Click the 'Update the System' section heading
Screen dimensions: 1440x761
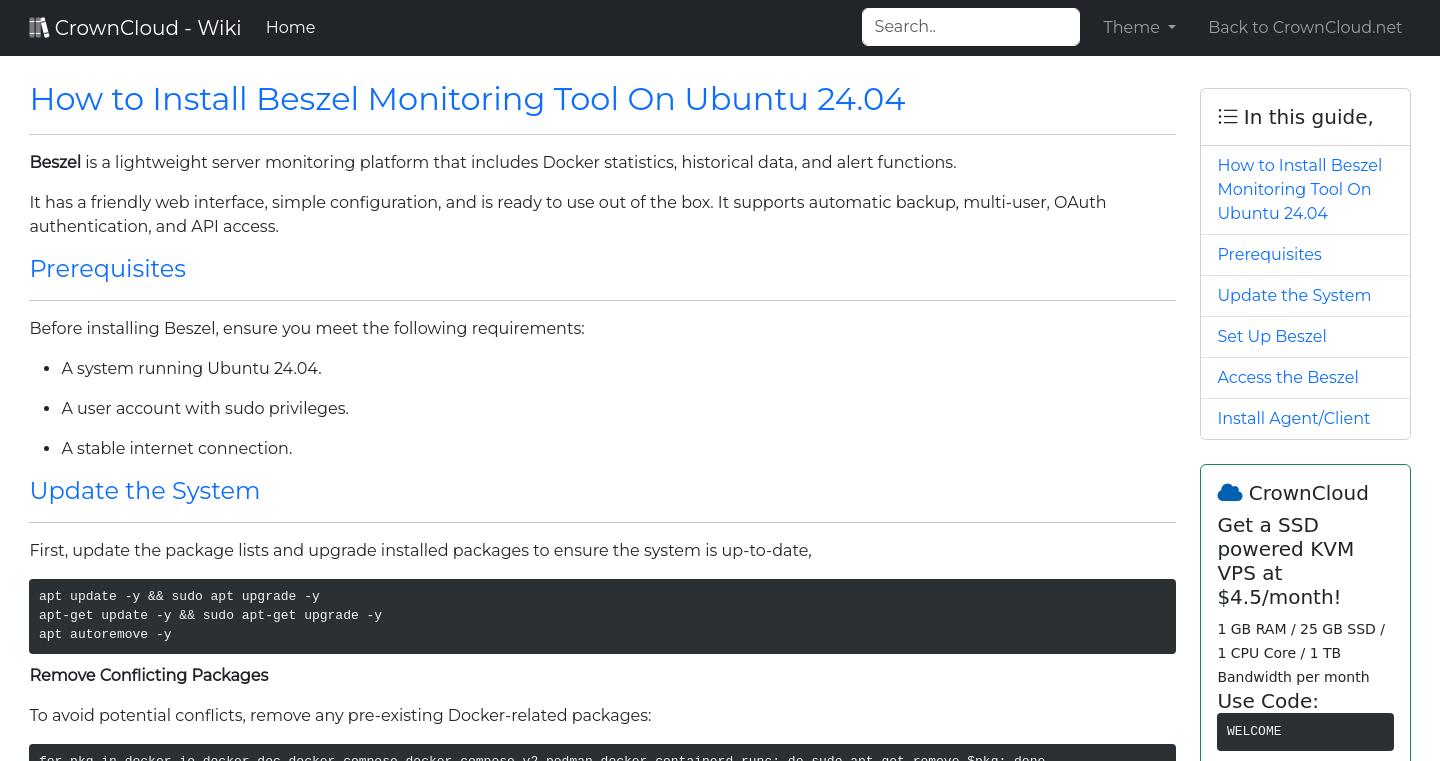pyautogui.click(x=145, y=491)
